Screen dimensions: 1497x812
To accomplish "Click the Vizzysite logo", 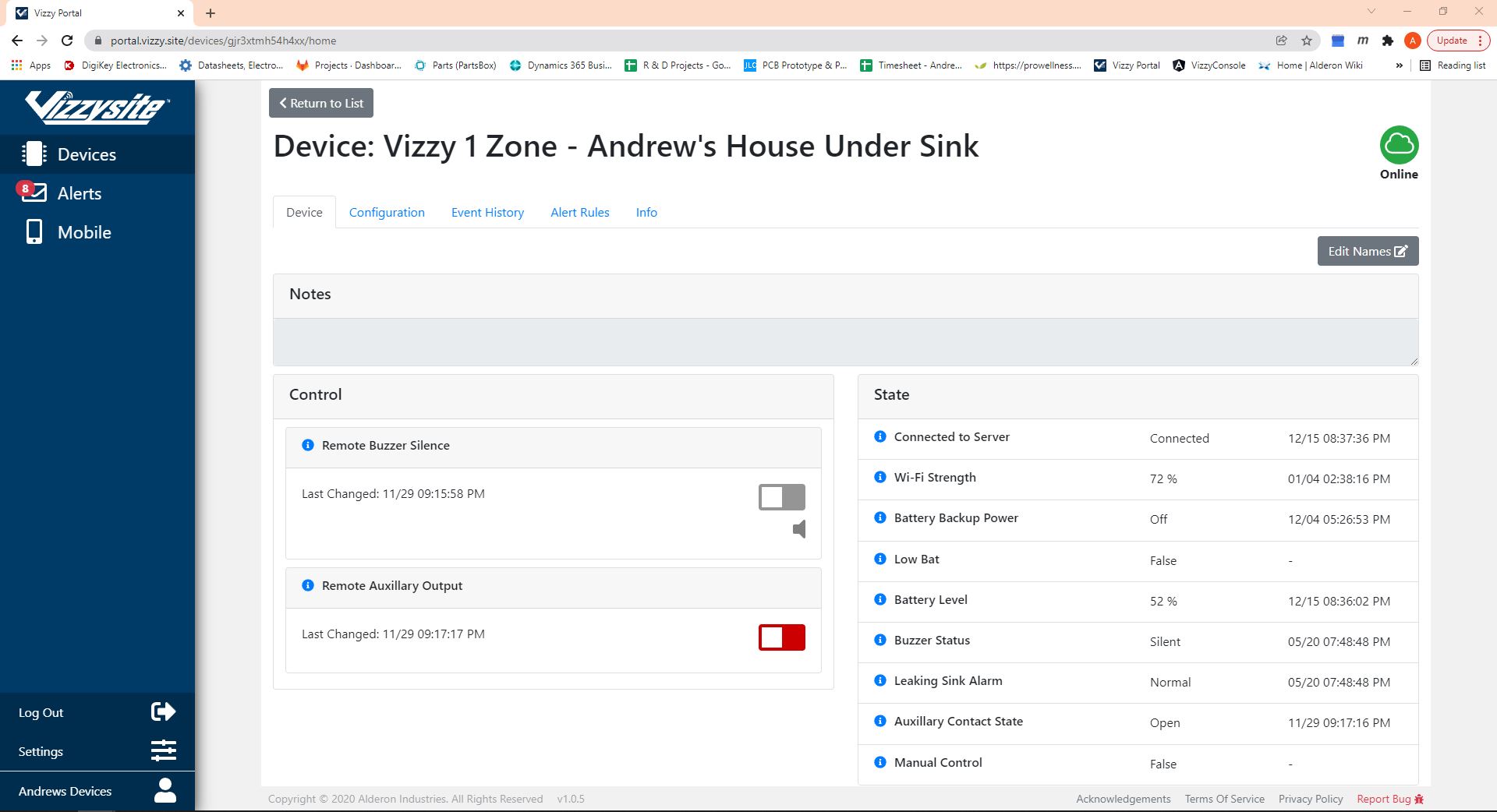I will pos(97,108).
